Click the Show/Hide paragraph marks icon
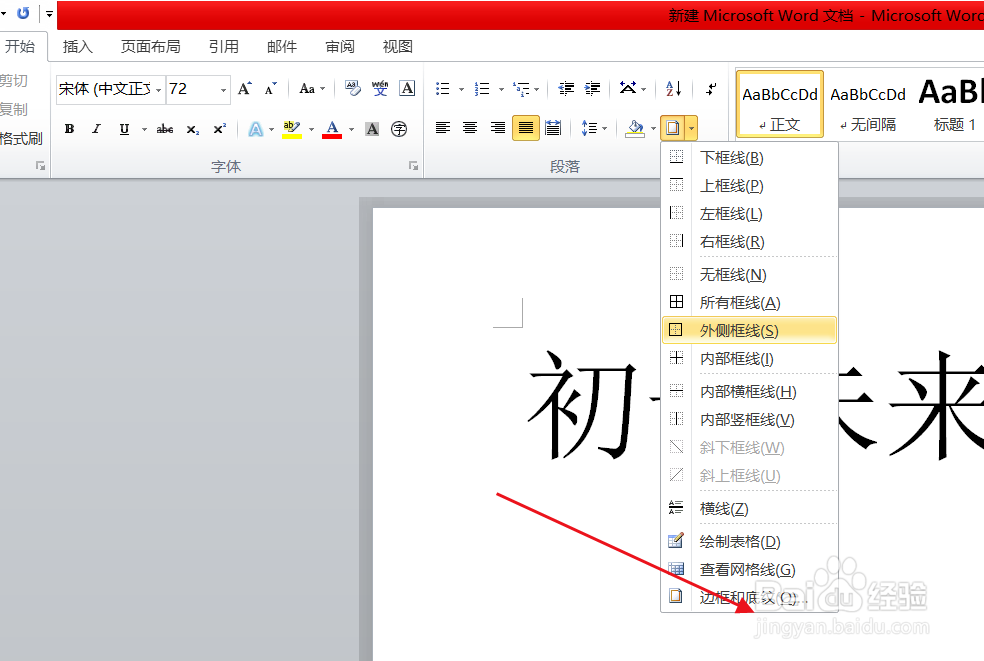The image size is (984, 661). point(711,89)
